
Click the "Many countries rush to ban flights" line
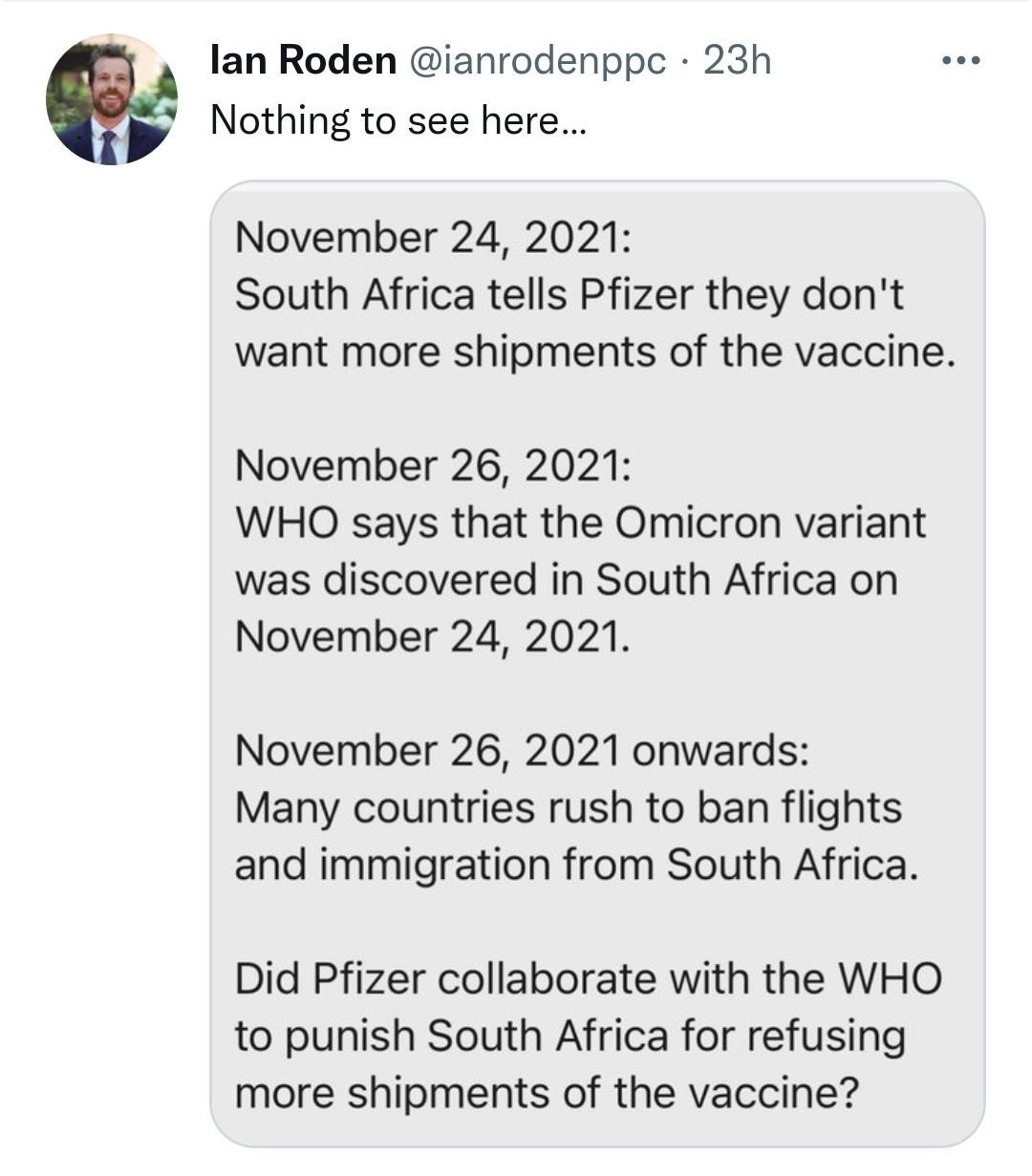pos(569,807)
